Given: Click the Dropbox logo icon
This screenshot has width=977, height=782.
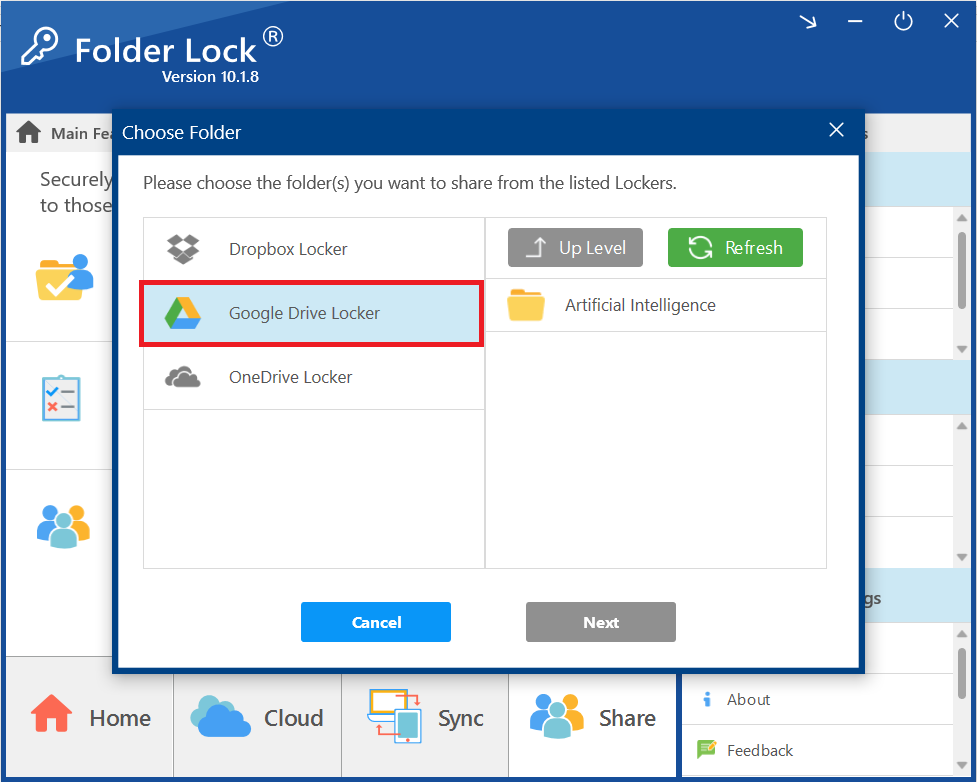Looking at the screenshot, I should tap(183, 249).
